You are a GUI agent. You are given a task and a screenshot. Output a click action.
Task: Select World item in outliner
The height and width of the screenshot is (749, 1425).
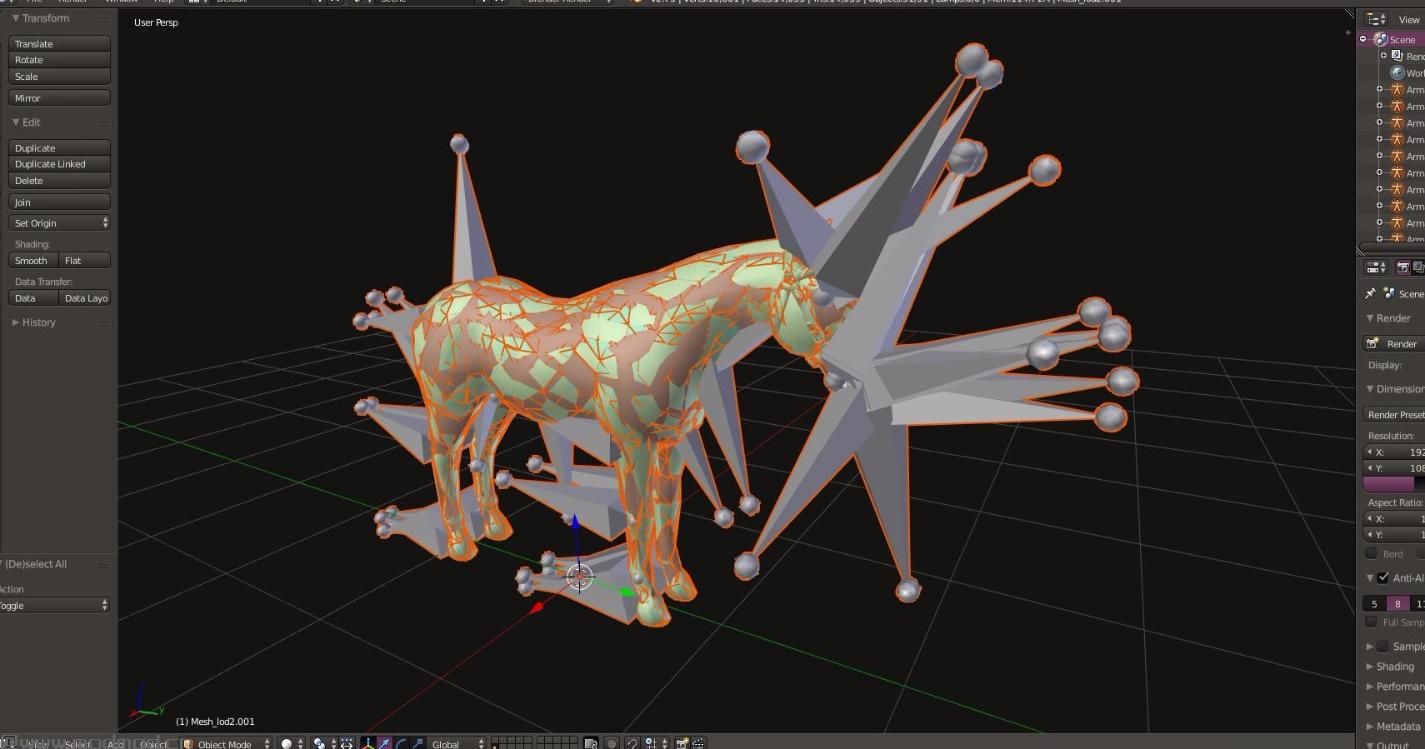1407,73
